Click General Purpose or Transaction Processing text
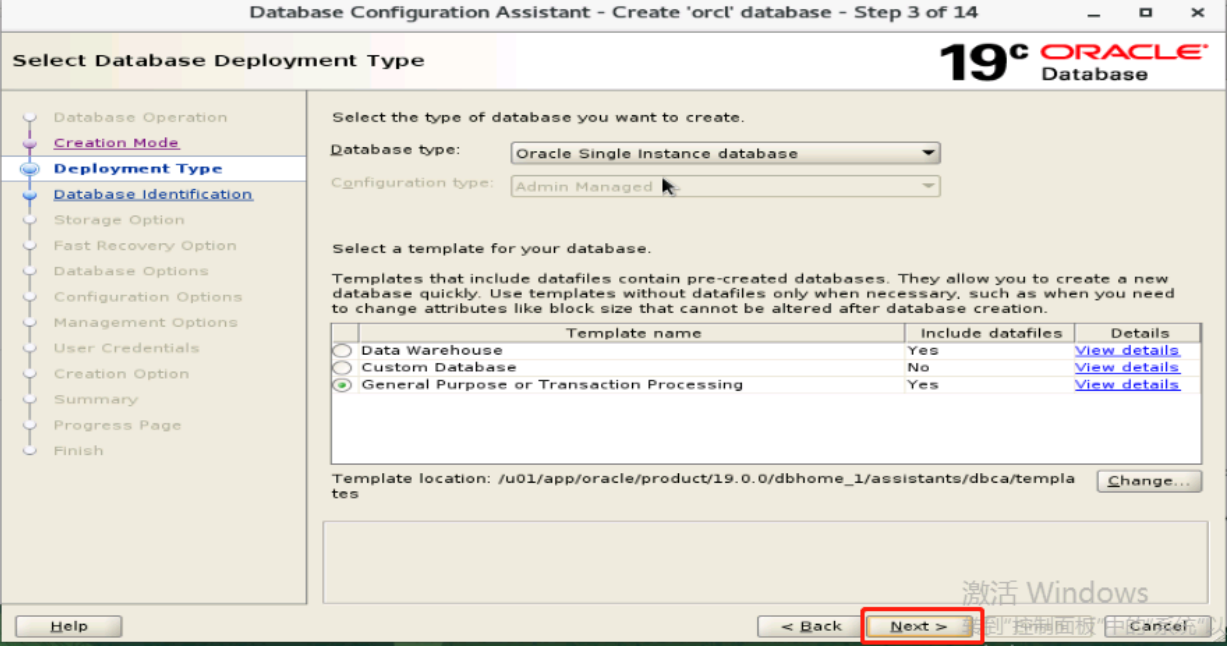Image resolution: width=1230 pixels, height=646 pixels. (552, 385)
